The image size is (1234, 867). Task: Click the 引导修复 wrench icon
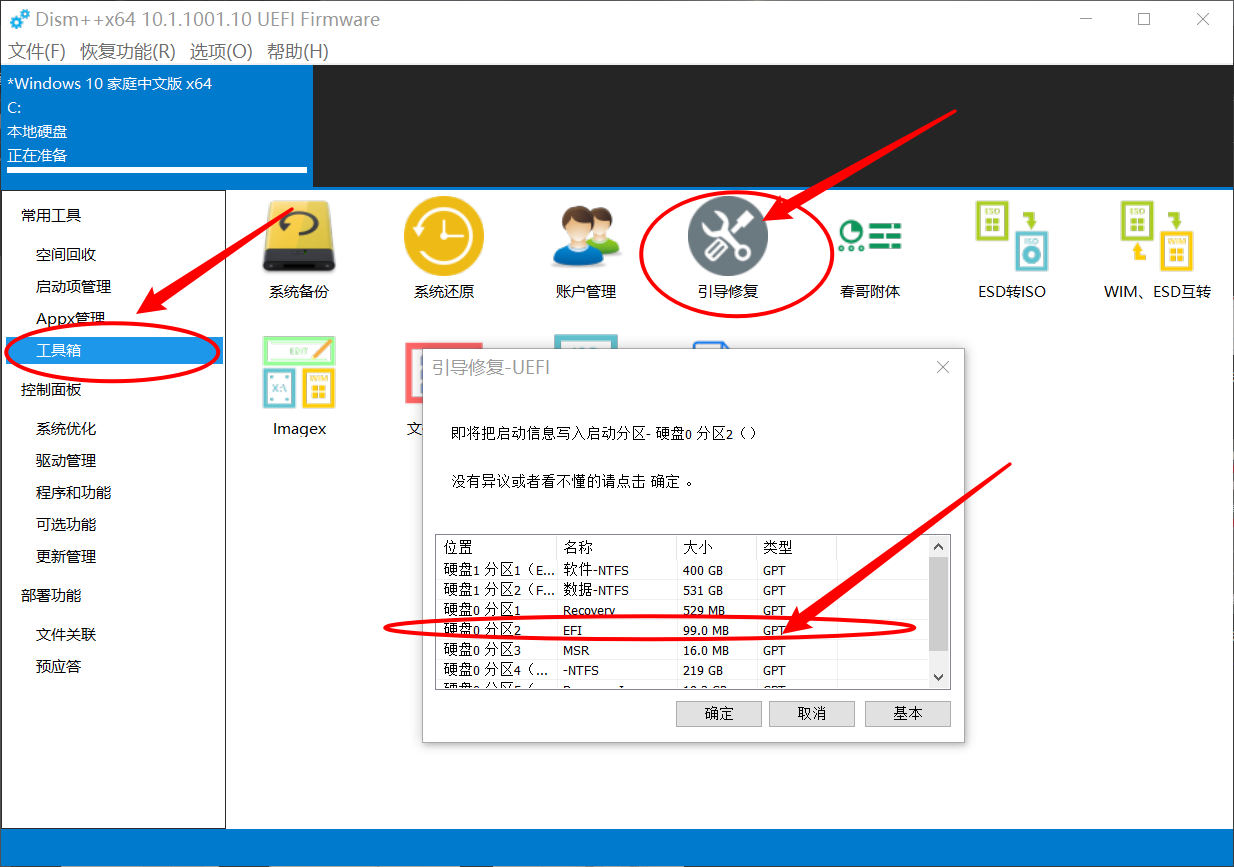click(x=727, y=236)
